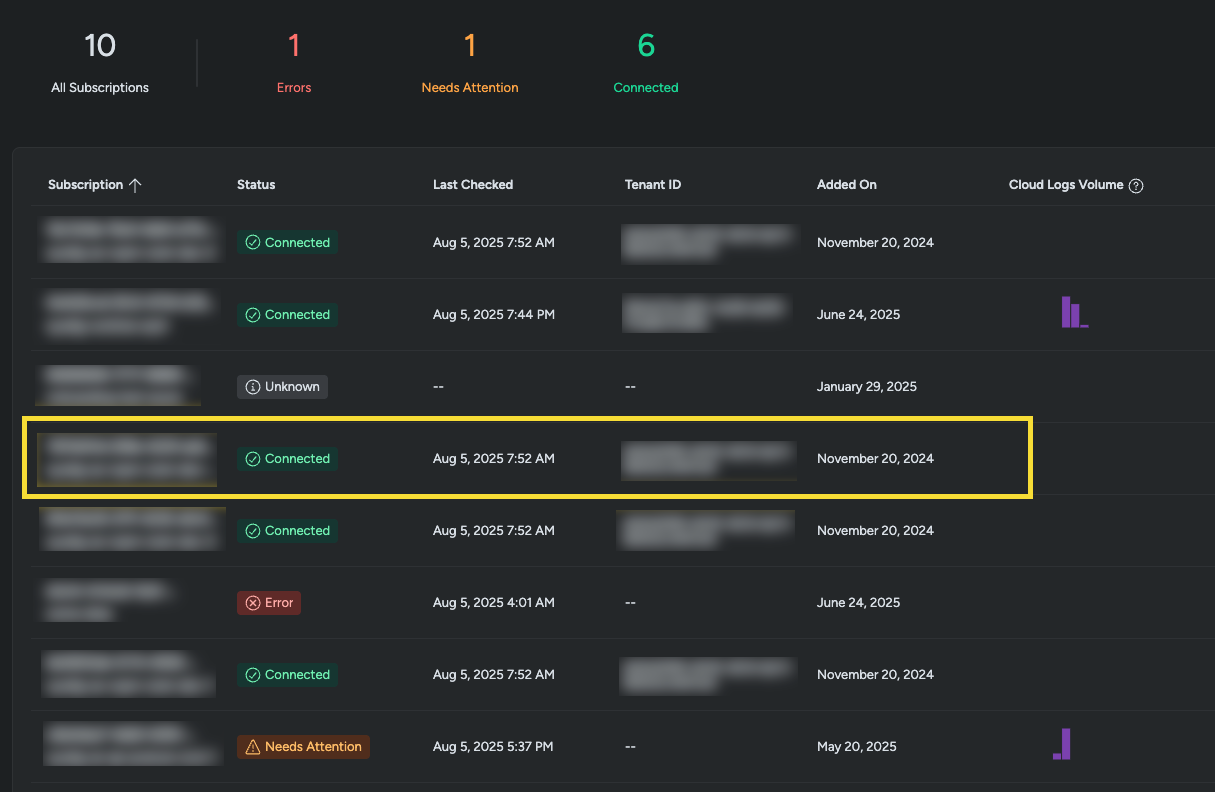This screenshot has width=1215, height=792.
Task: Select the 'Aug 5, 2025 4:01 AM' cell
Action: pyautogui.click(x=493, y=603)
